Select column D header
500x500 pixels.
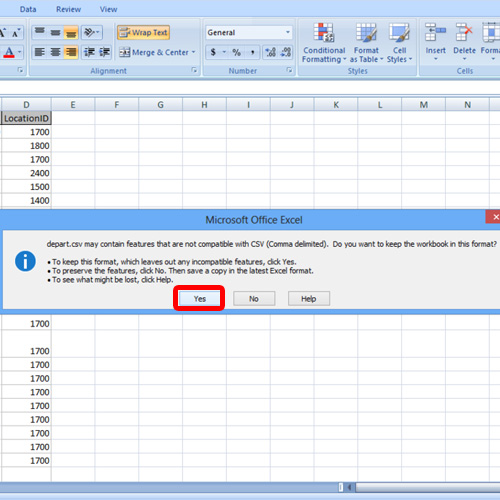26,105
